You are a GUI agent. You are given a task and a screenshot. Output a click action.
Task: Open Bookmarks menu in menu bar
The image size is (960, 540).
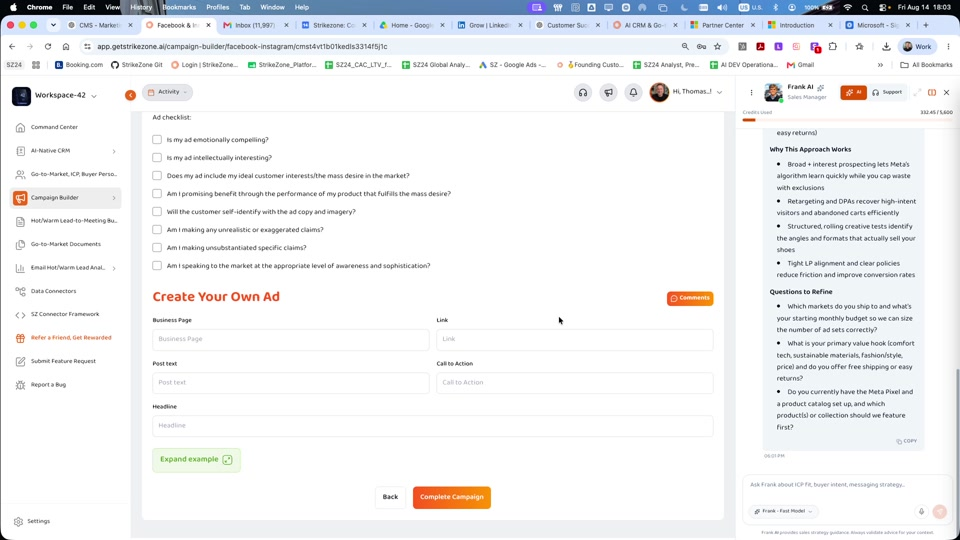[x=179, y=7]
